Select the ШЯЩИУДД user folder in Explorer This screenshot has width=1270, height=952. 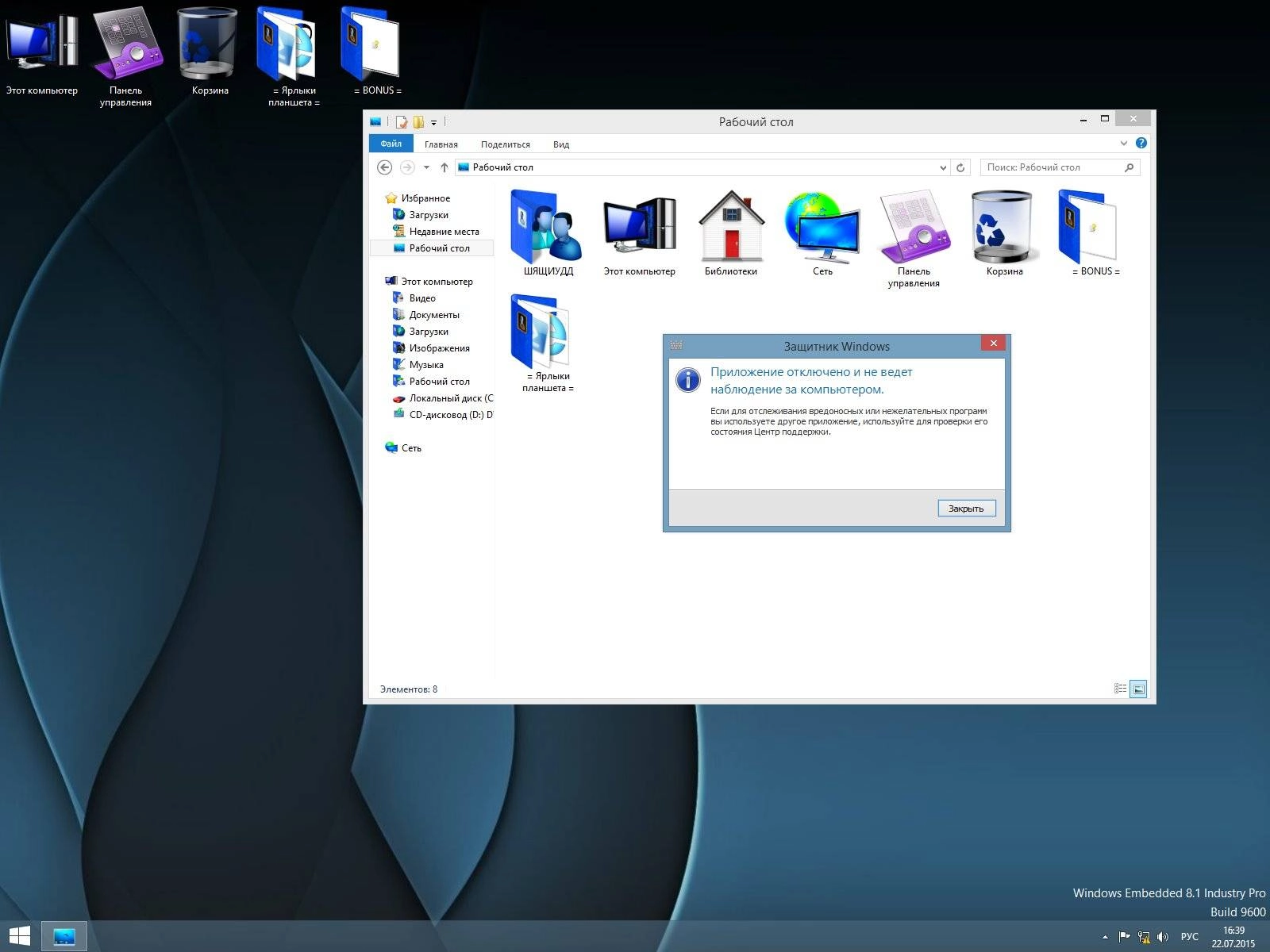pos(548,232)
